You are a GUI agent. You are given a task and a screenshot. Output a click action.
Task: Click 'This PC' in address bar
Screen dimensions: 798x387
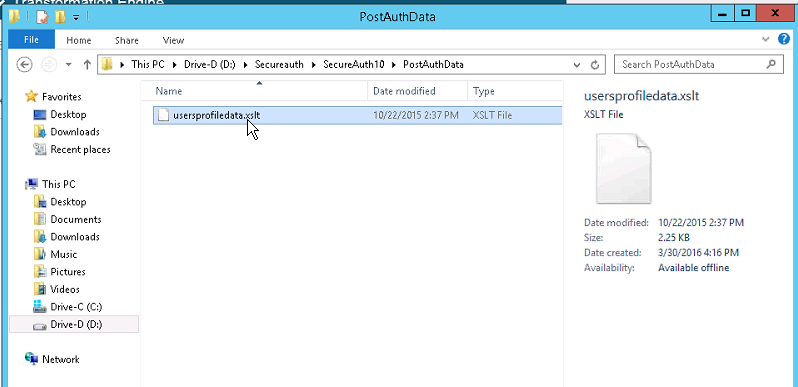coord(148,65)
